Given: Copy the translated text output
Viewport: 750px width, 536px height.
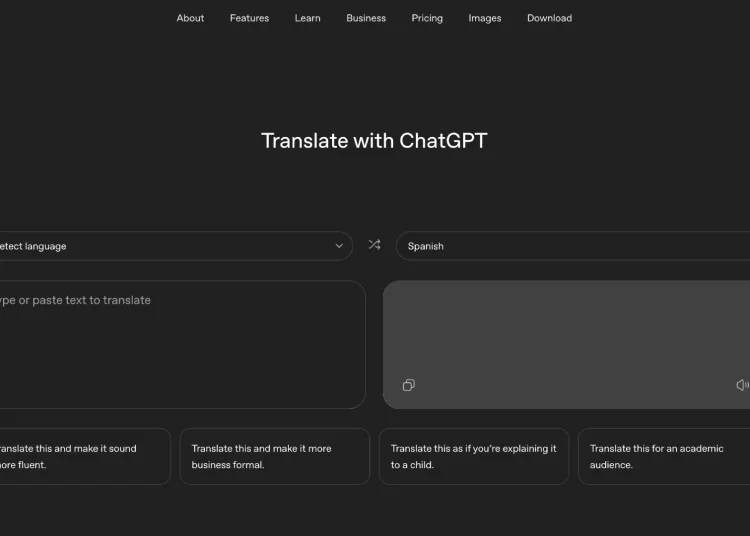Looking at the screenshot, I should click(x=408, y=385).
